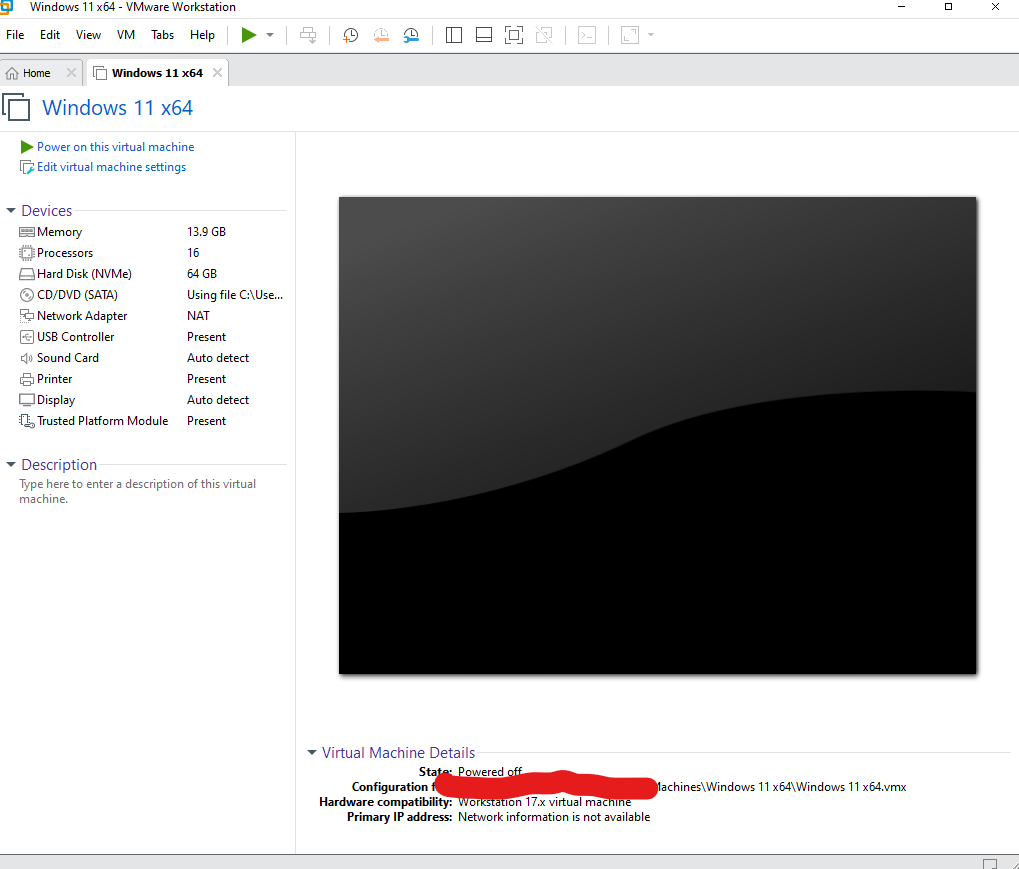
Task: Click Power on this virtual machine link
Action: (115, 147)
